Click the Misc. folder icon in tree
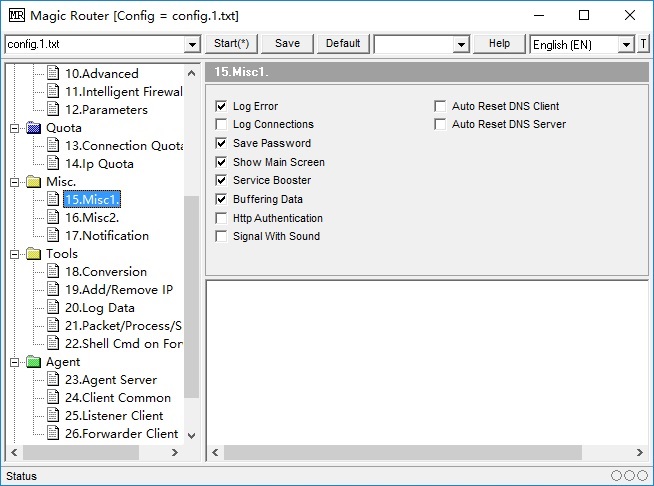 point(34,182)
